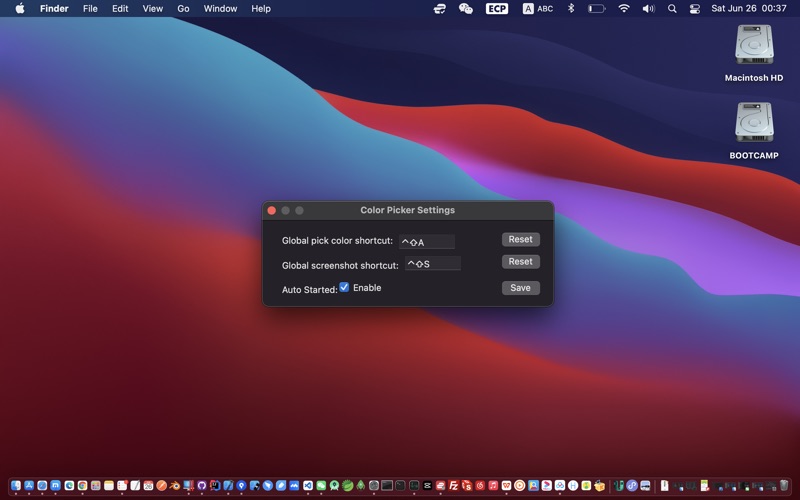800x500 pixels.
Task: Open the View menu
Action: [x=153, y=9]
